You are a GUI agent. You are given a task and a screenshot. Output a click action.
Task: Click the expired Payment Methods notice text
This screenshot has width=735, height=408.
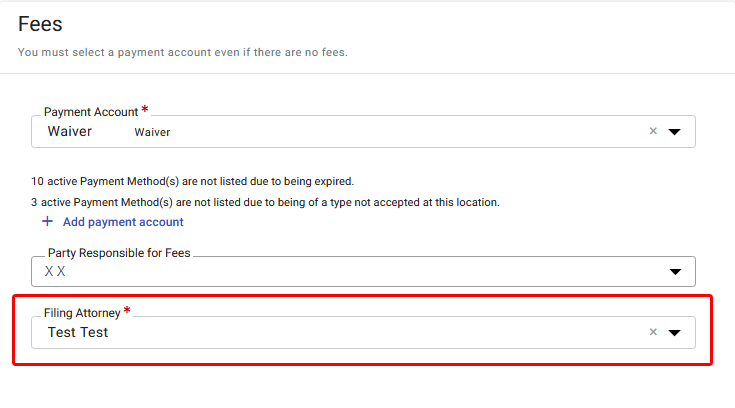click(x=193, y=181)
